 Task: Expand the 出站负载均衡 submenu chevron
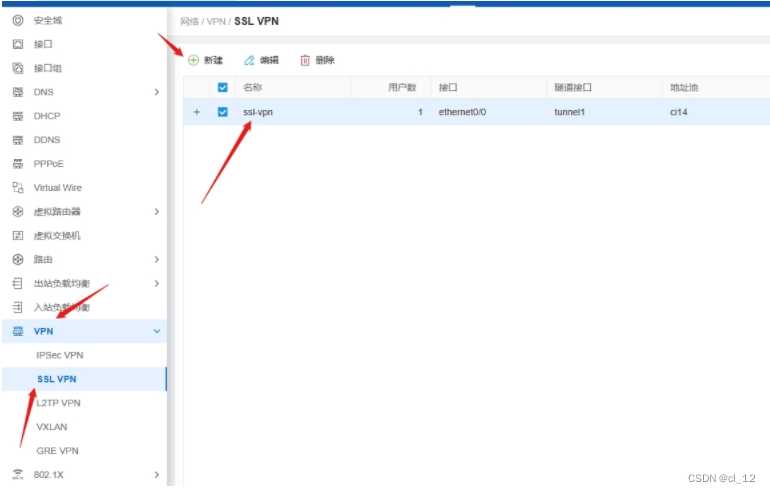click(157, 283)
